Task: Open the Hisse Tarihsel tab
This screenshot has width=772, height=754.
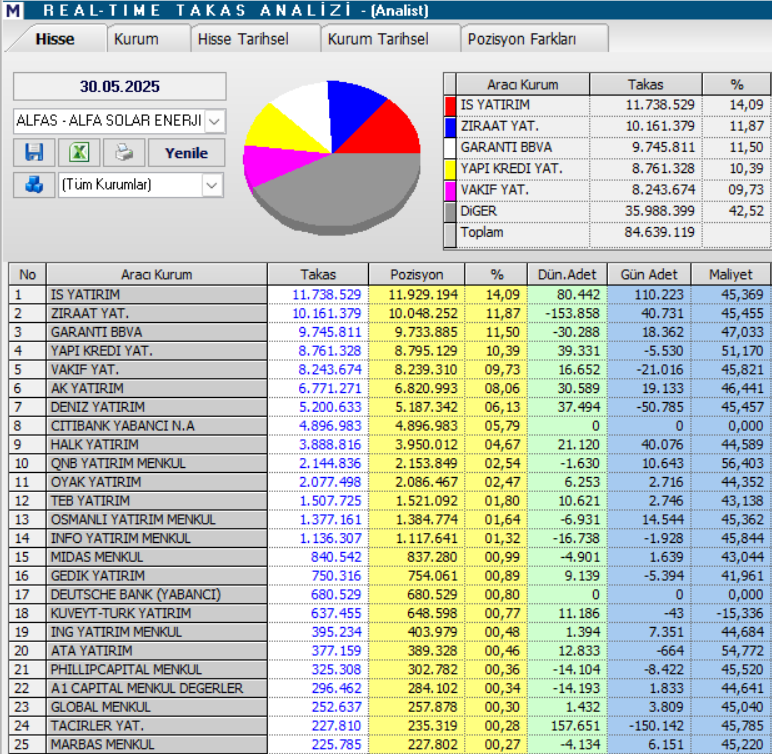Action: 243,39
